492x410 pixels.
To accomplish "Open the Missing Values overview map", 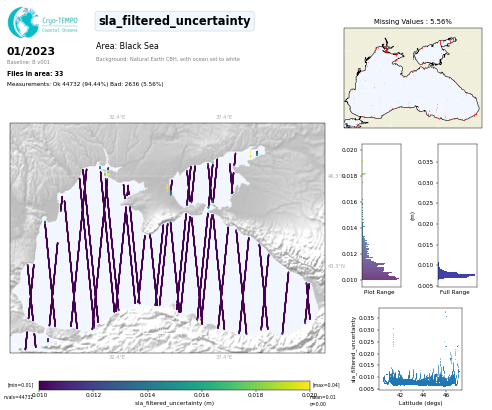I will point(413,78).
